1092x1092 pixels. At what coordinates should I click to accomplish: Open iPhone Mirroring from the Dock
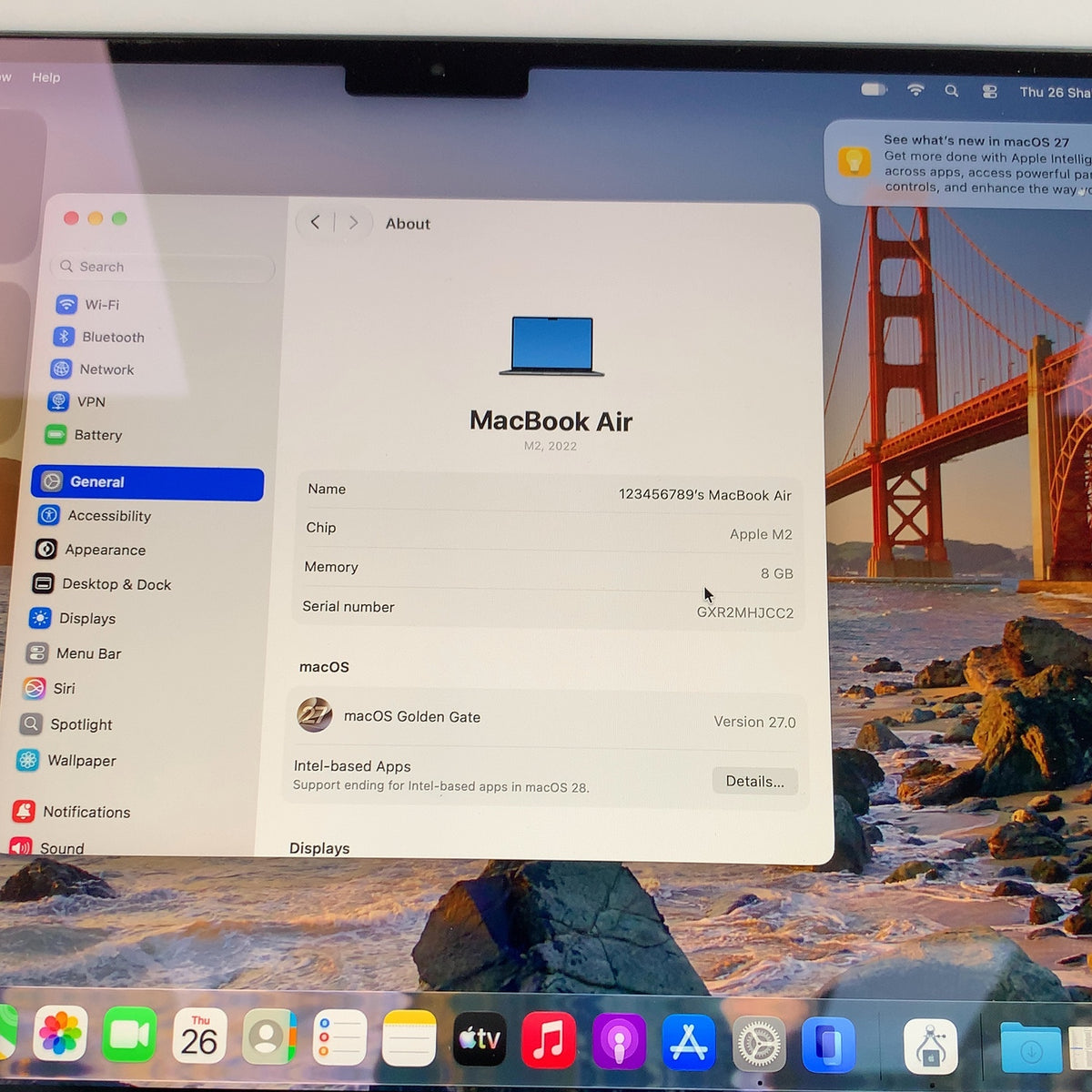828,1044
